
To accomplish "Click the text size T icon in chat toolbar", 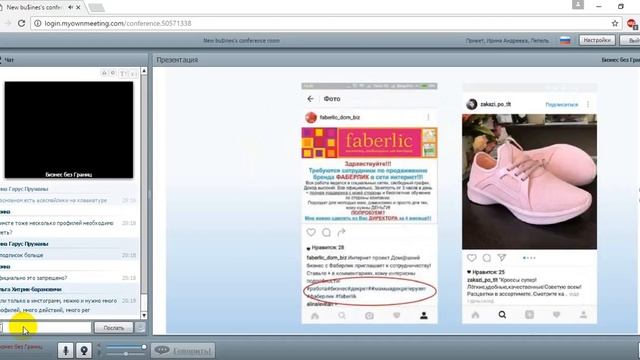I will 123,73.
